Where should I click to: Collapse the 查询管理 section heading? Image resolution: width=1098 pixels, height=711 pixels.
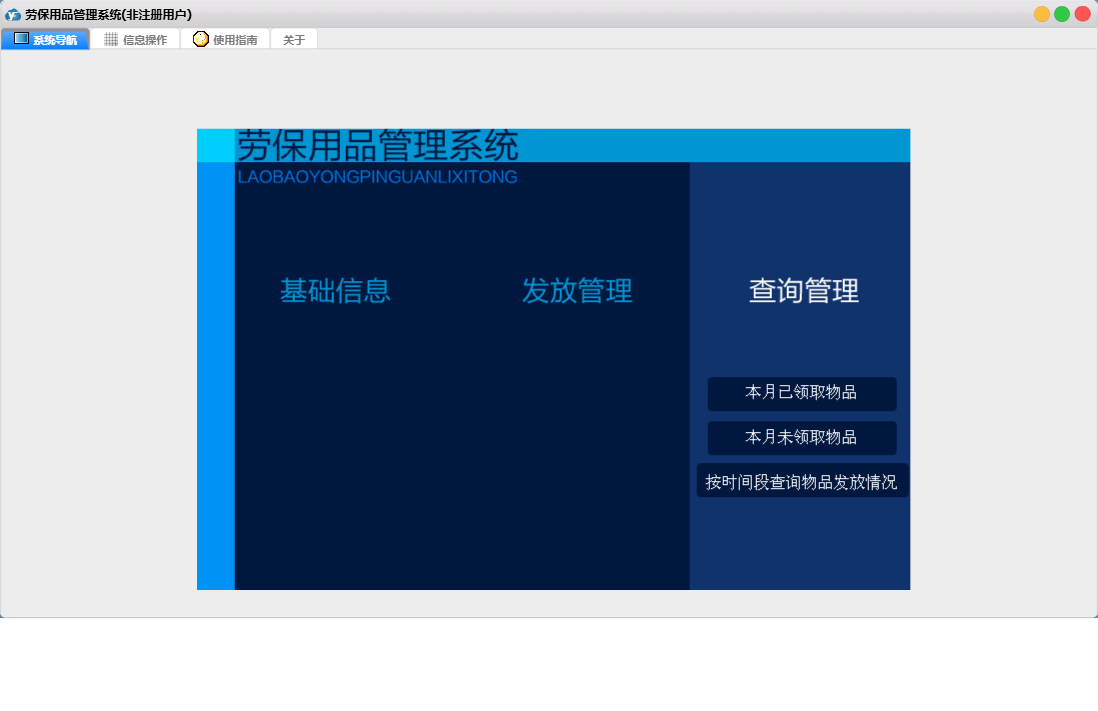click(x=804, y=291)
